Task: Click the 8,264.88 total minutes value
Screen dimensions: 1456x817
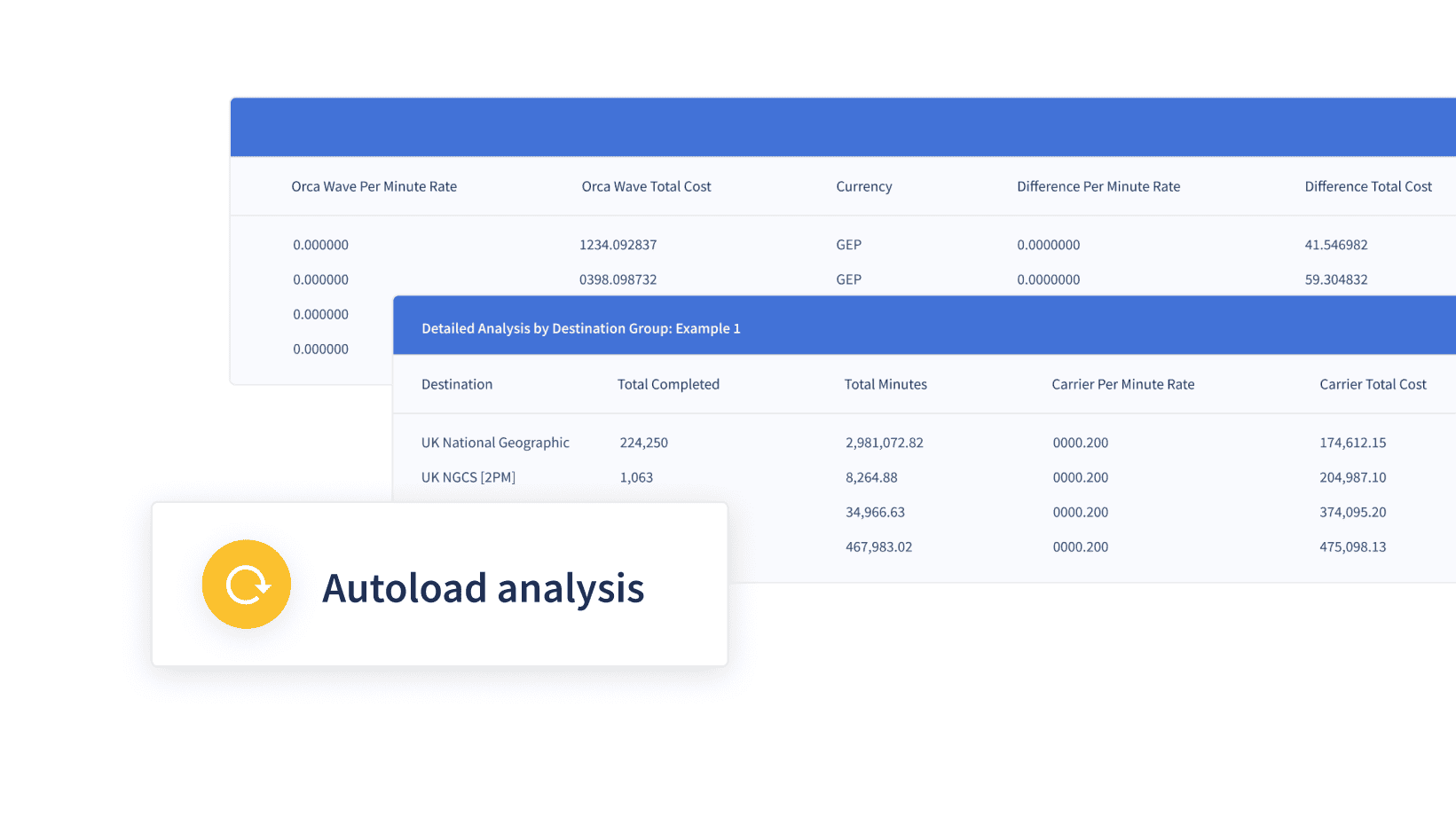Action: coord(871,477)
